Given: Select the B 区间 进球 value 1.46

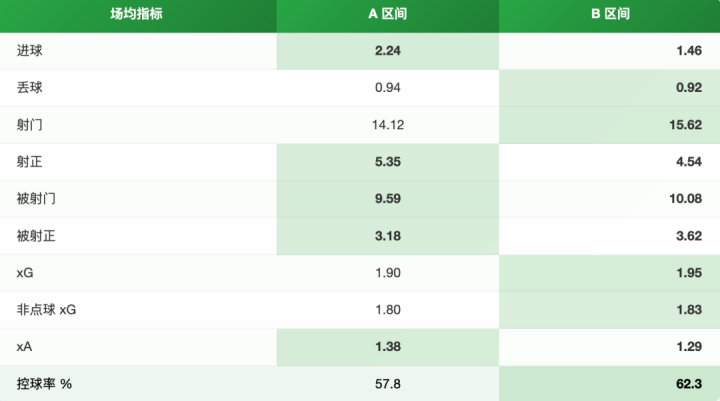Looking at the screenshot, I should pyautogui.click(x=687, y=50).
